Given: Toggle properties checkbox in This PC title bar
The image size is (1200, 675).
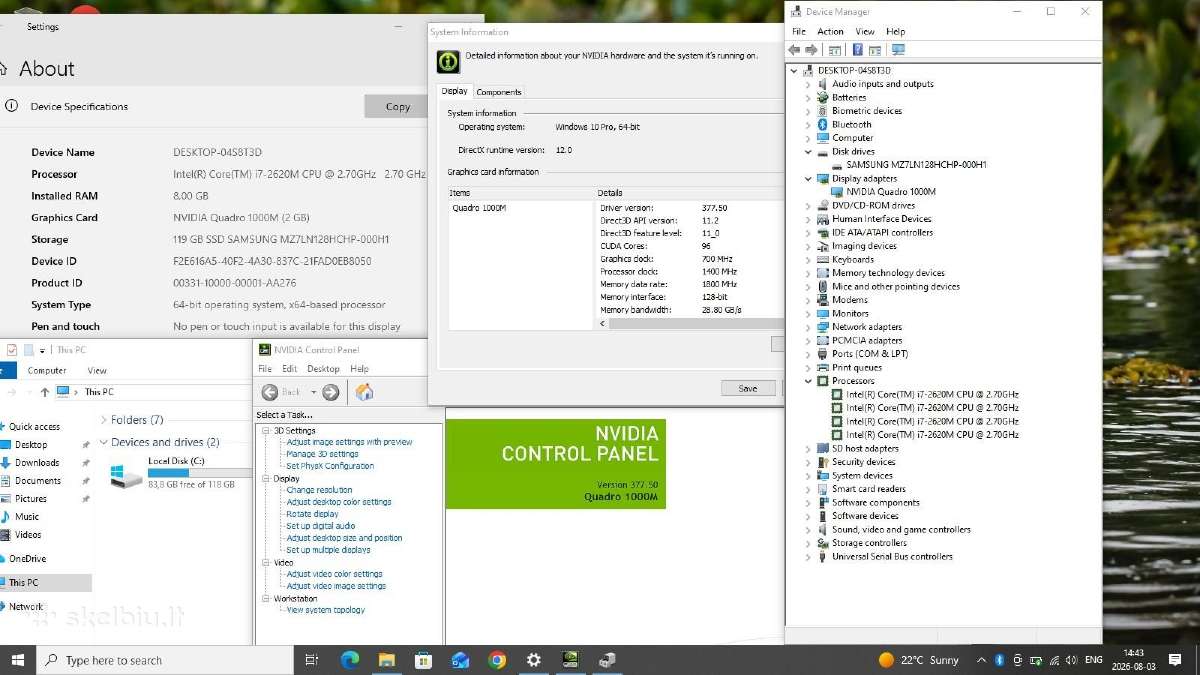Looking at the screenshot, I should click(x=12, y=350).
